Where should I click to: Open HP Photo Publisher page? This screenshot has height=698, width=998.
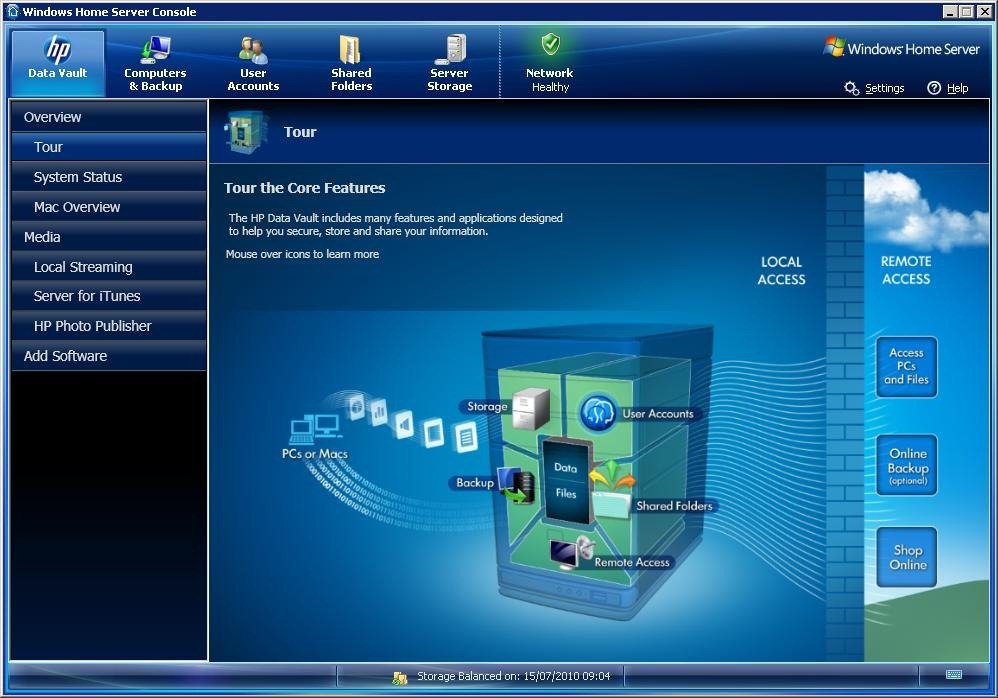pyautogui.click(x=108, y=326)
